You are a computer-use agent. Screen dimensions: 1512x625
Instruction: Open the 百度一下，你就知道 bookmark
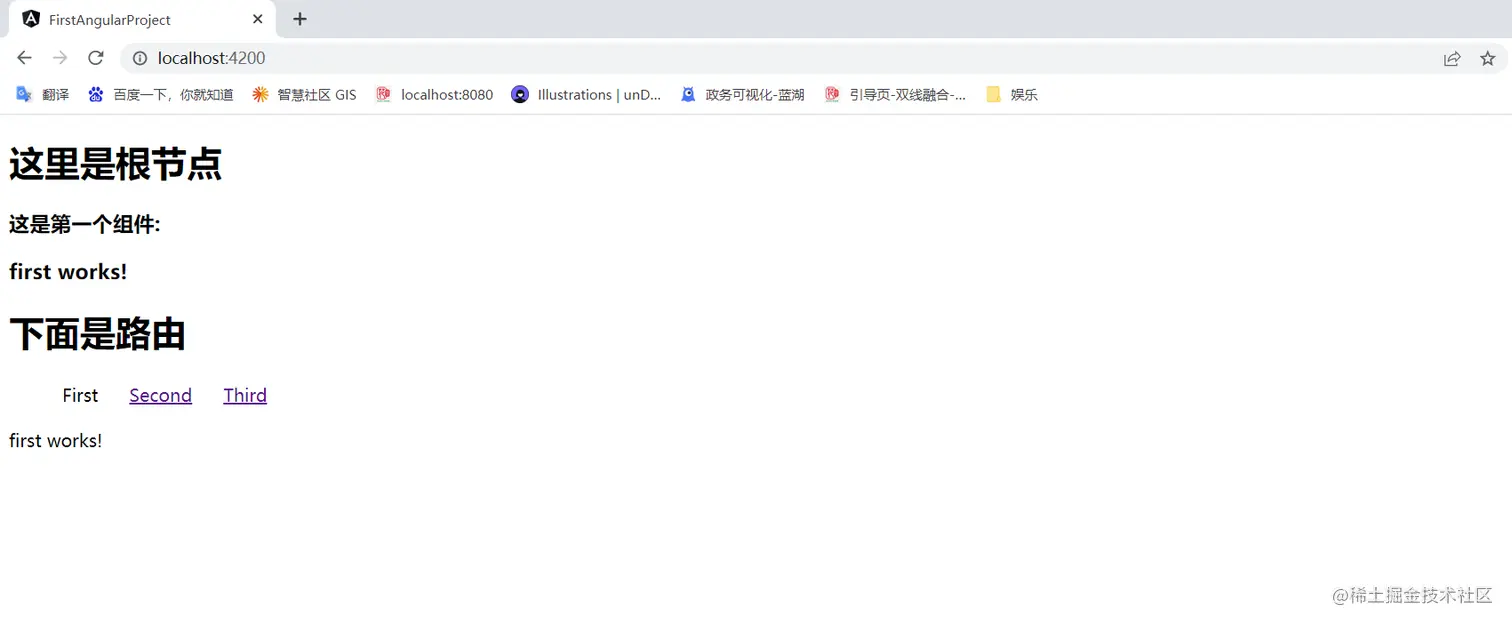pos(161,95)
